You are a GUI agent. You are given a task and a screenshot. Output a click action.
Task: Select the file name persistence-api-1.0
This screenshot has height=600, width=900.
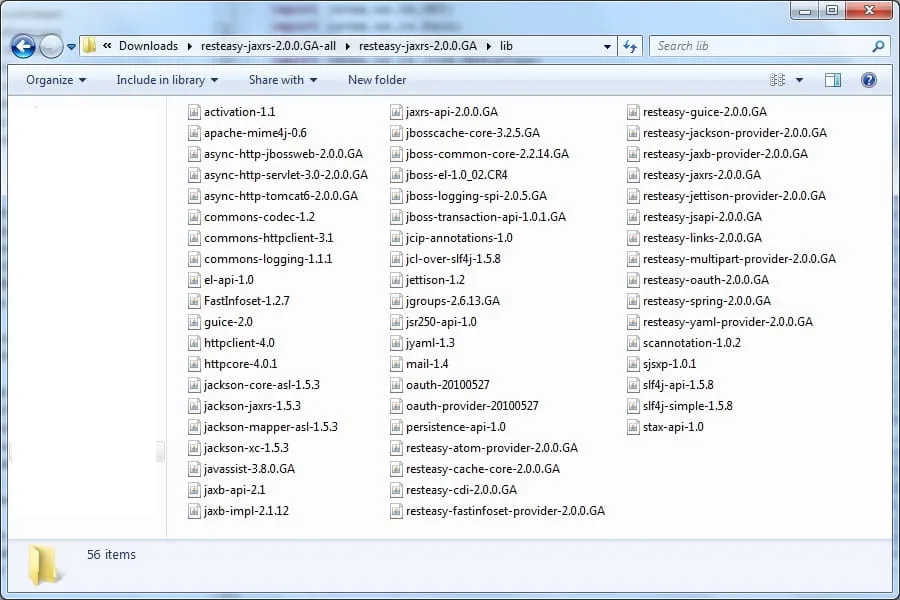coord(456,427)
